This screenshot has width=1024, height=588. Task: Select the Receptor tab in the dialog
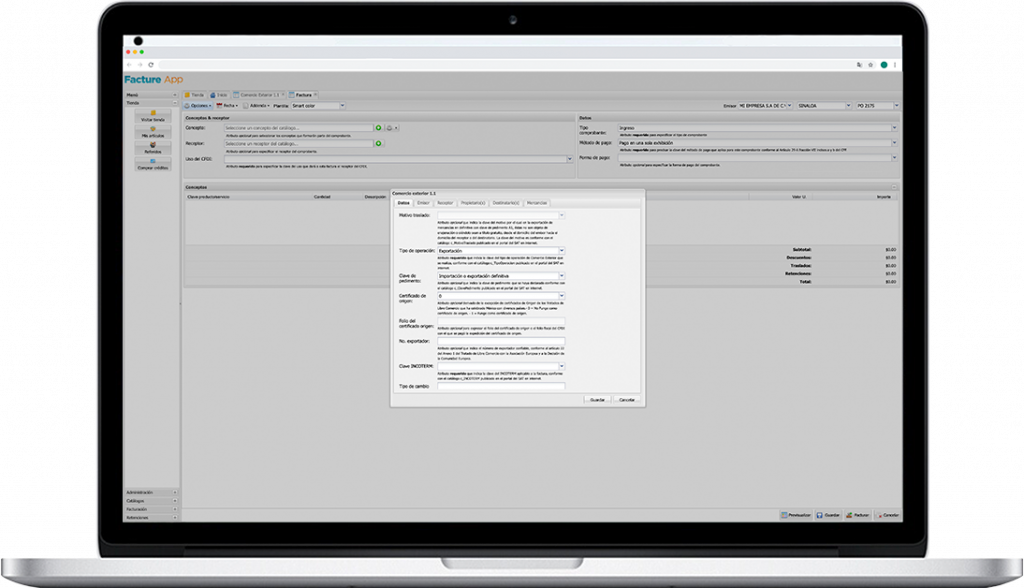[445, 202]
